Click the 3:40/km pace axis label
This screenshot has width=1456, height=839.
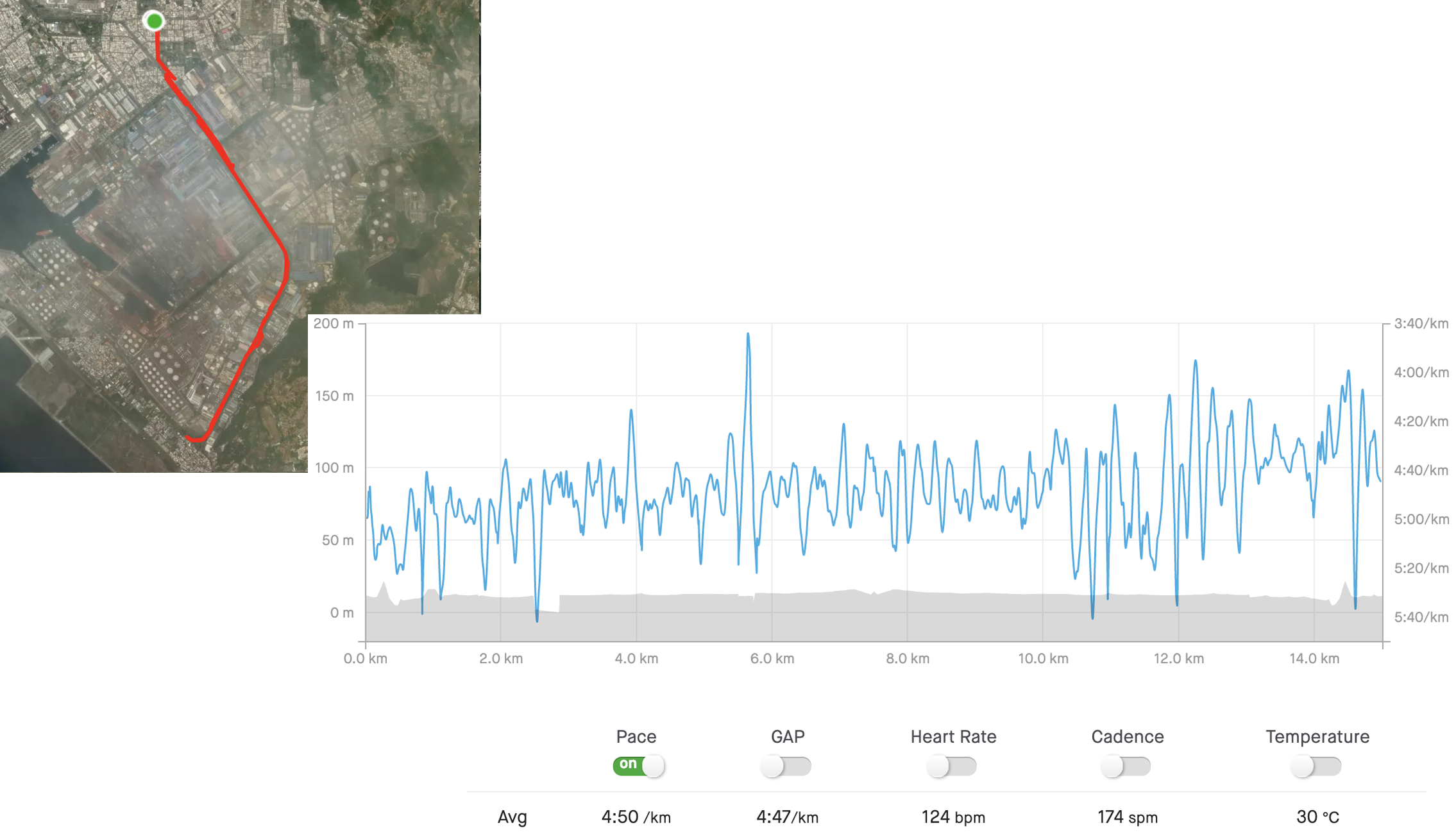coord(1421,324)
